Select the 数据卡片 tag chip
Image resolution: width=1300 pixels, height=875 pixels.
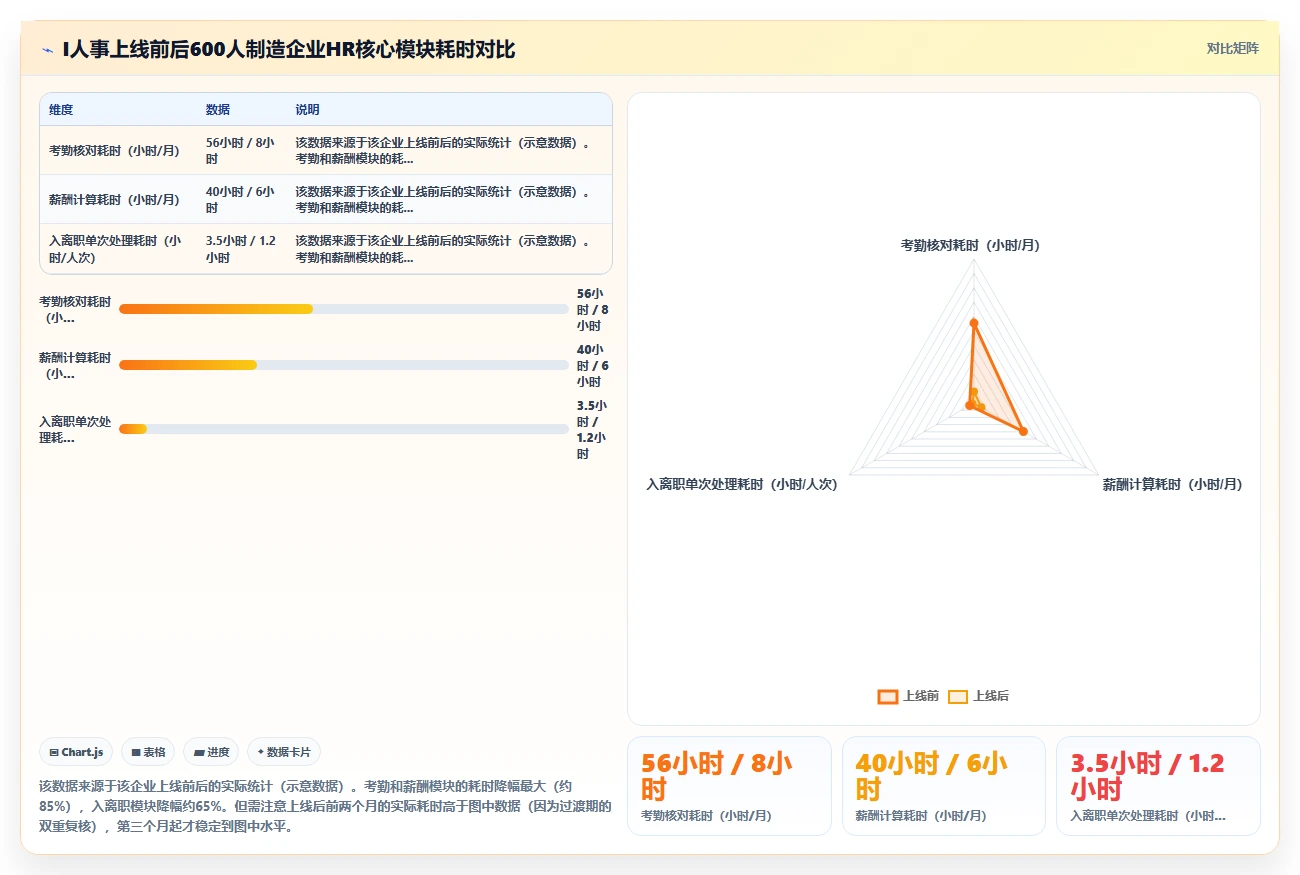[284, 752]
